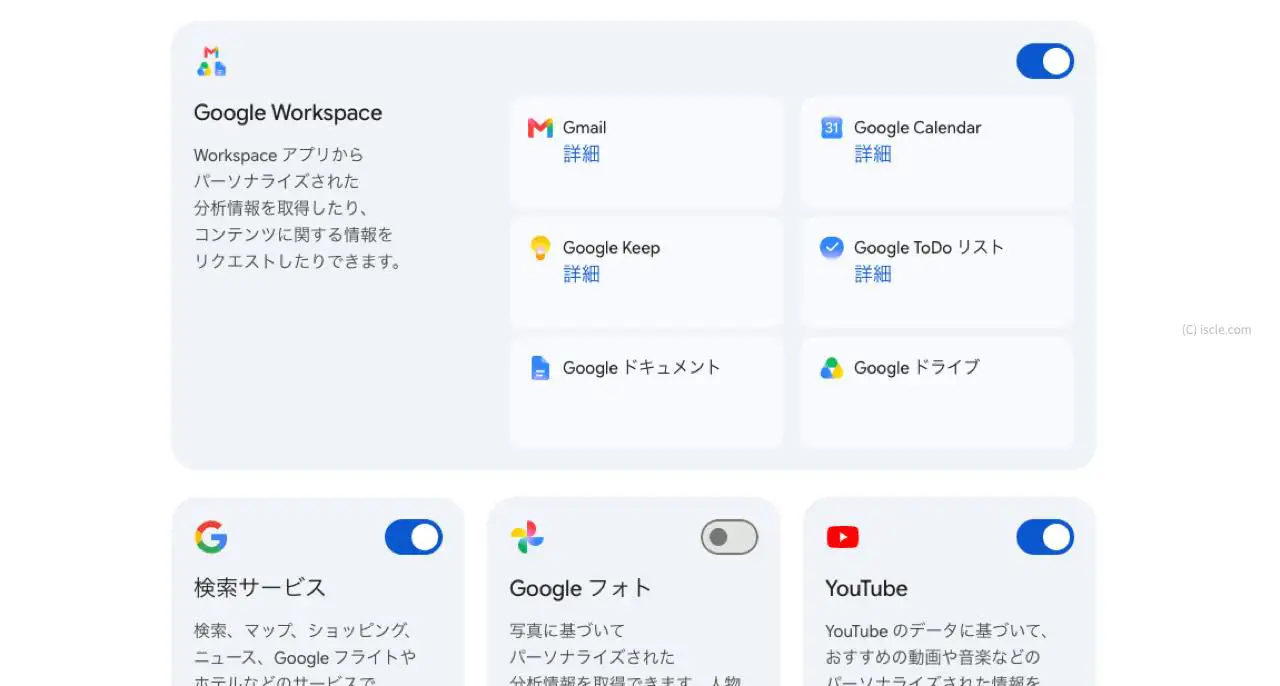This screenshot has height=686, width=1280.
Task: Enable the Google フォト toggle switch
Action: tap(729, 537)
